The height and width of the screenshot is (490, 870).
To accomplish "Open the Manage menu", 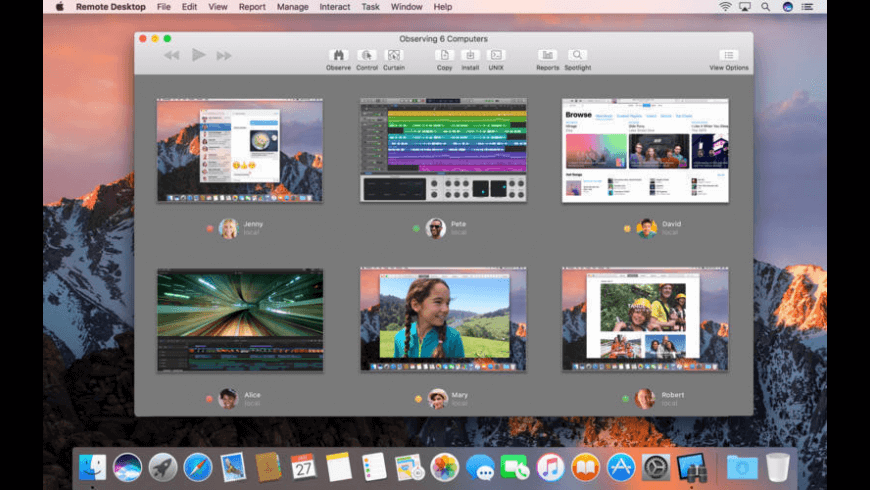I will pos(292,7).
